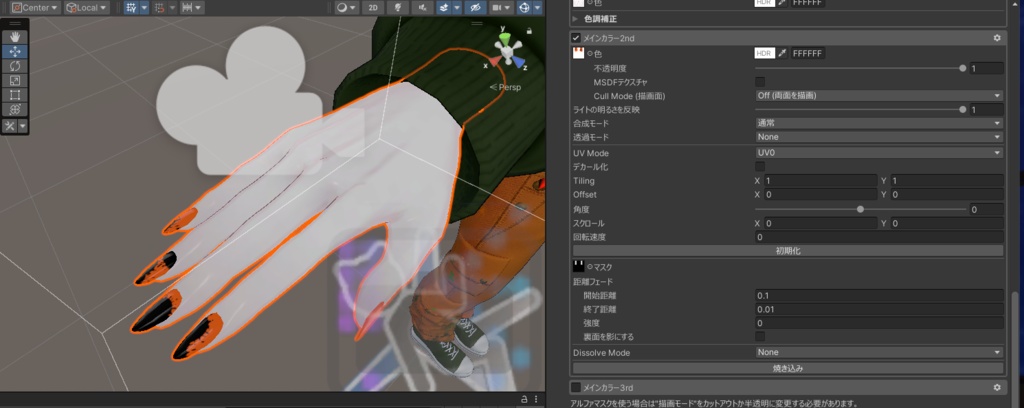Click the 終了距離 input field
1024x408 pixels.
click(x=879, y=309)
